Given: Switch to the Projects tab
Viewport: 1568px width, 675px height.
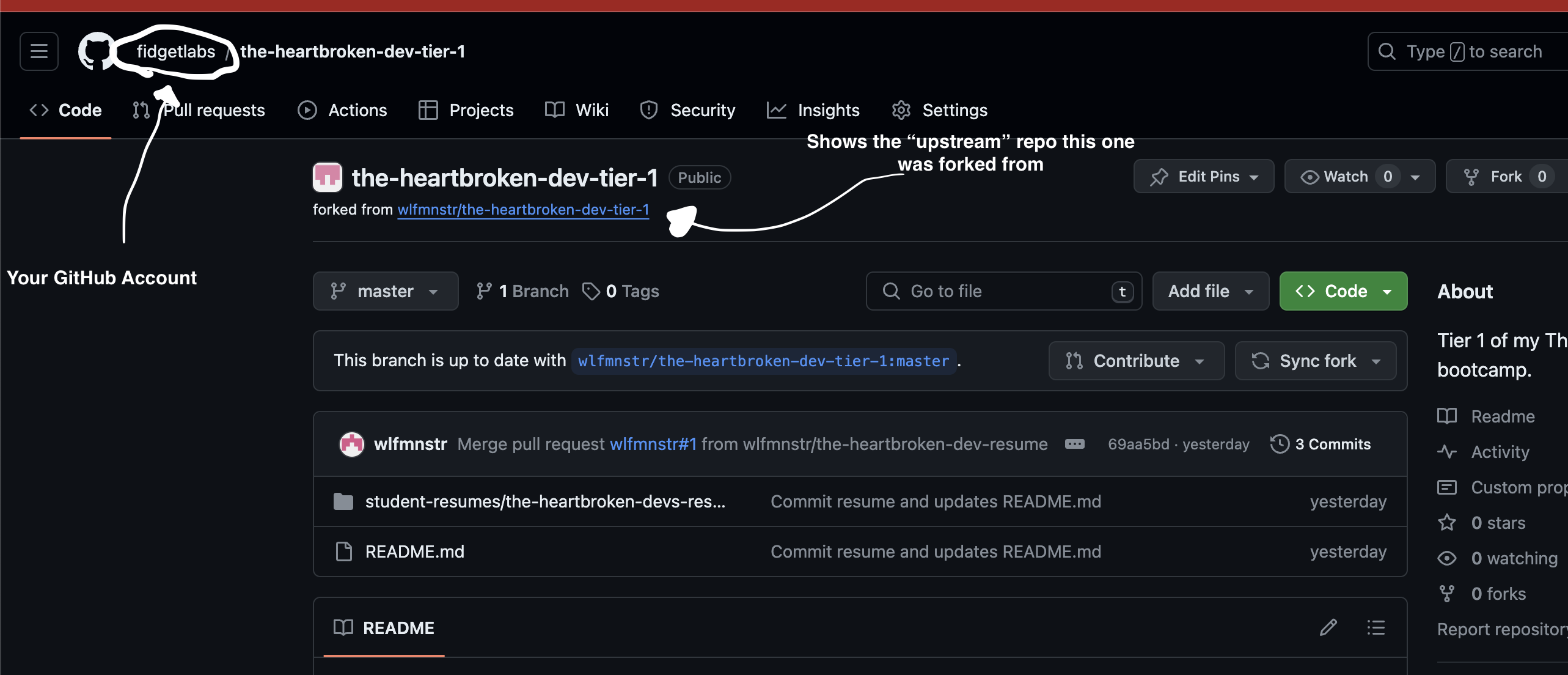Looking at the screenshot, I should point(466,110).
